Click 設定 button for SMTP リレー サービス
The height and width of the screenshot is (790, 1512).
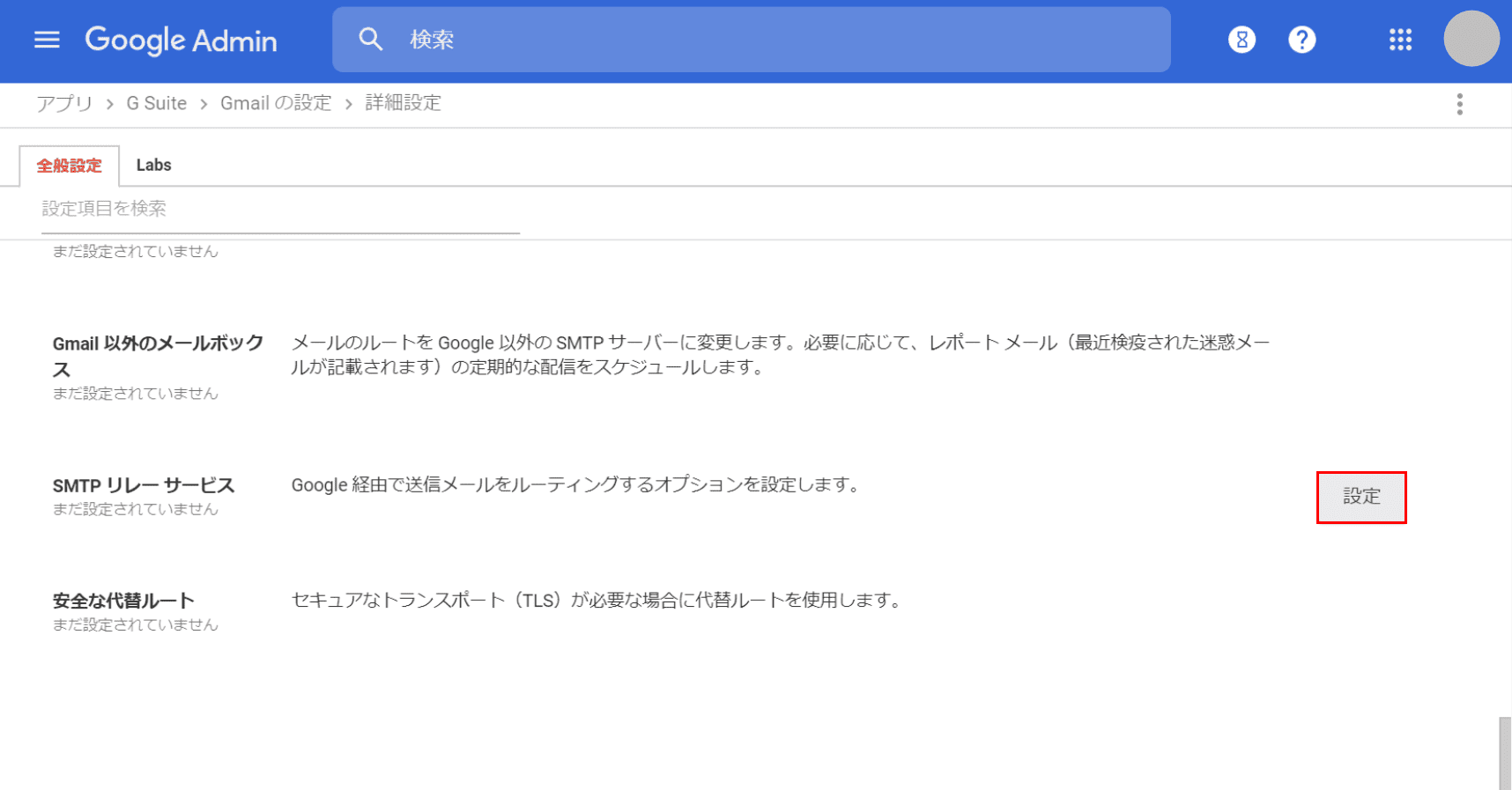pos(1361,497)
